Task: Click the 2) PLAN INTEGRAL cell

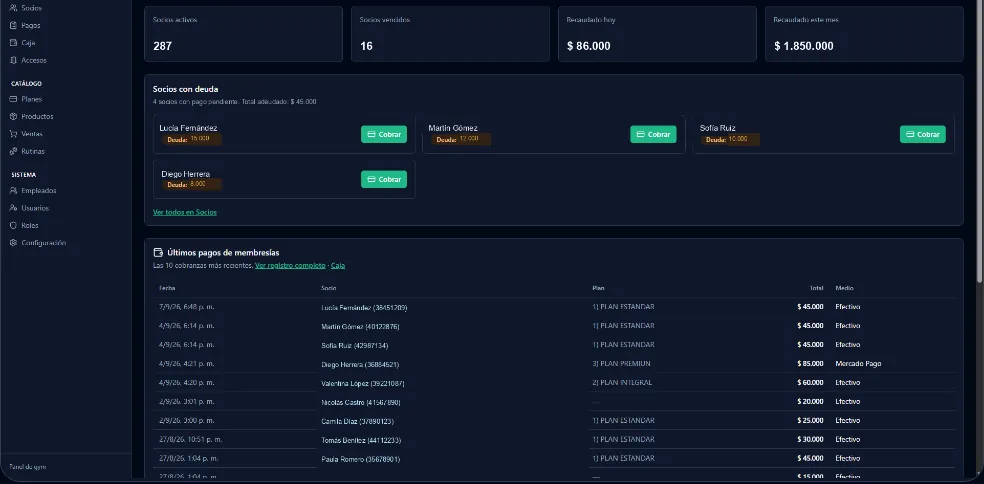Action: tap(622, 382)
